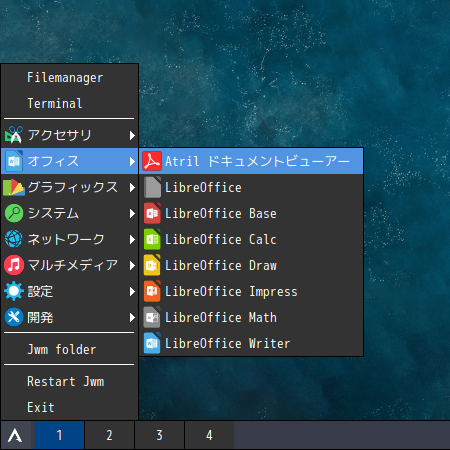Expand the マルチメディア submenu arrow

132,265
